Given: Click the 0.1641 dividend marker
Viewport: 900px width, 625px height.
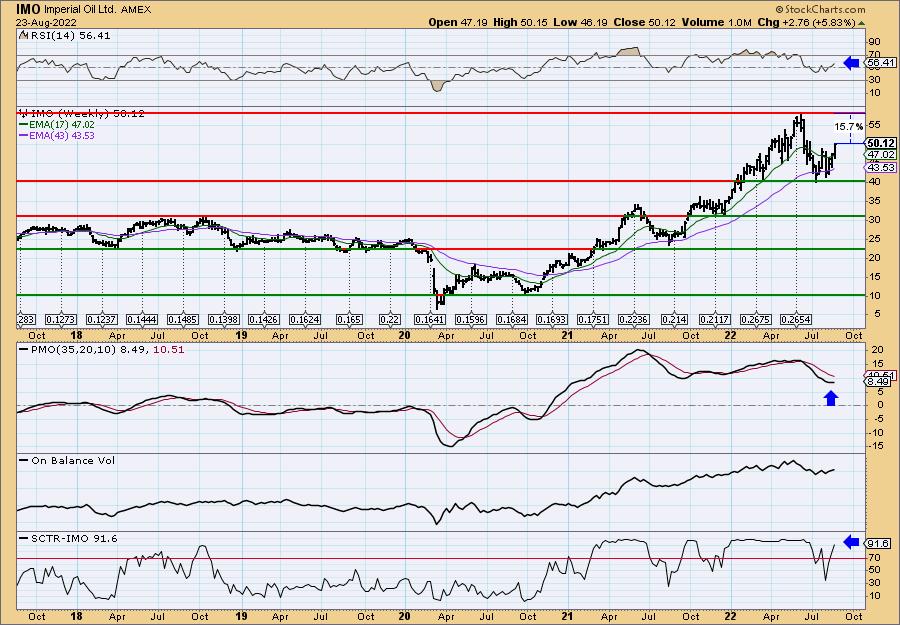Looking at the screenshot, I should (430, 319).
